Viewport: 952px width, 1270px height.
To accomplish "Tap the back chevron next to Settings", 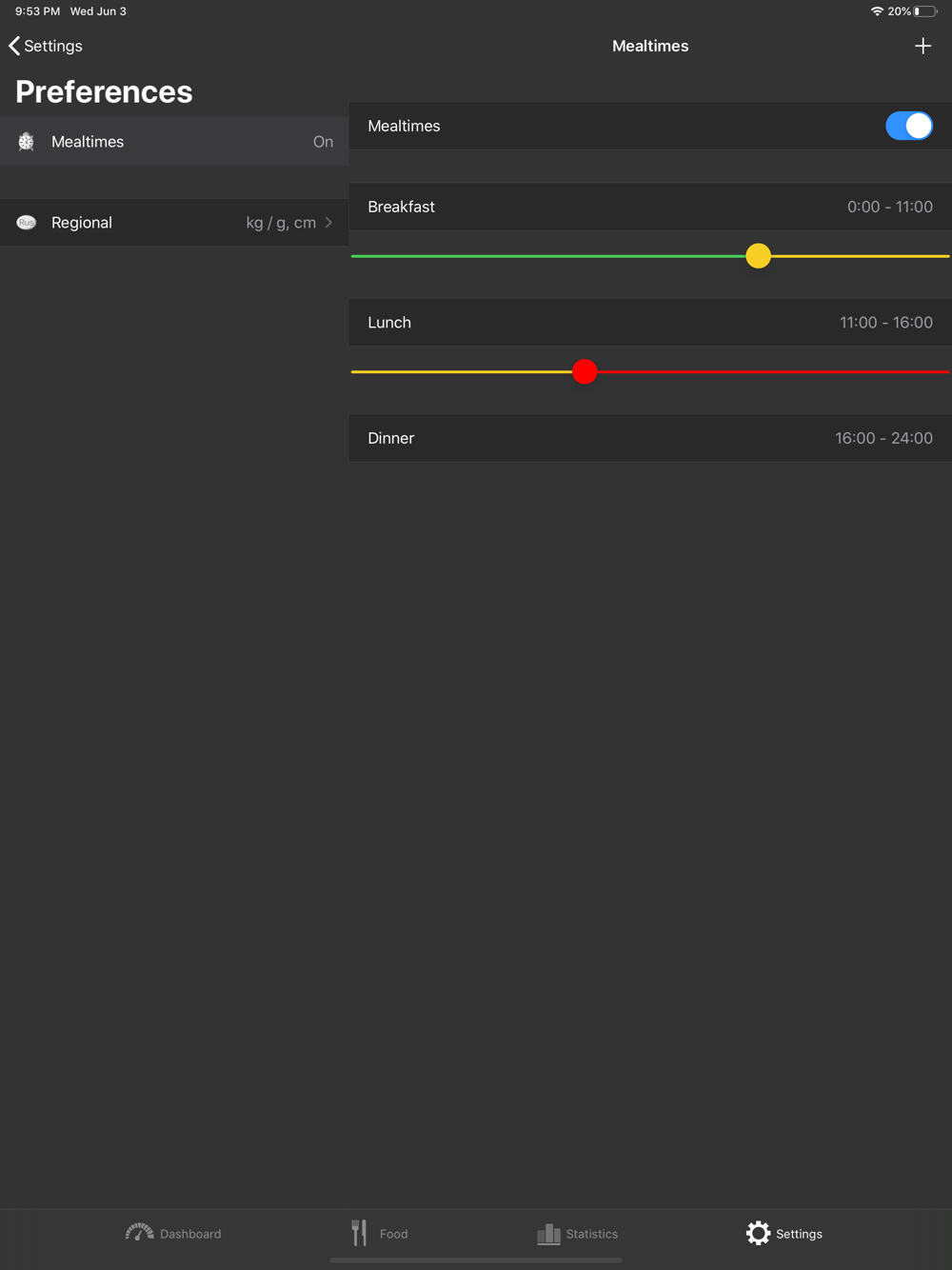I will pyautogui.click(x=14, y=46).
